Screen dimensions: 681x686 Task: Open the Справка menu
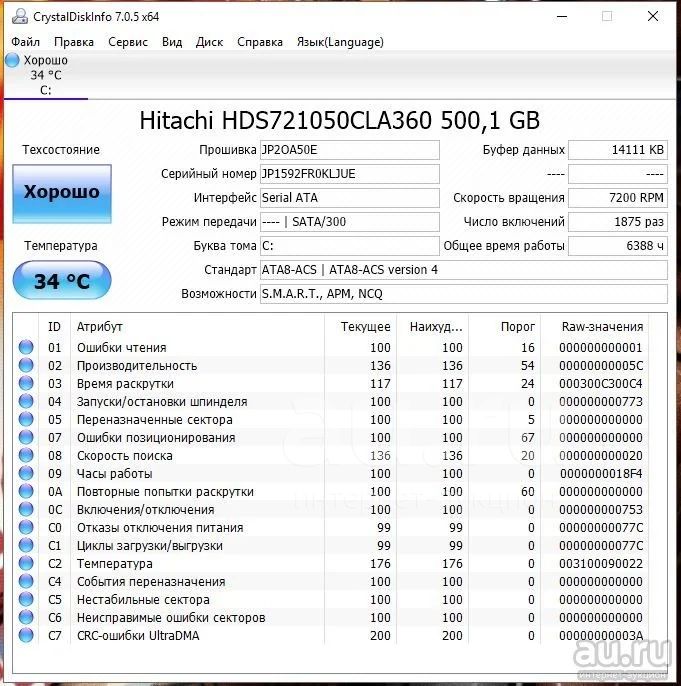pyautogui.click(x=260, y=42)
